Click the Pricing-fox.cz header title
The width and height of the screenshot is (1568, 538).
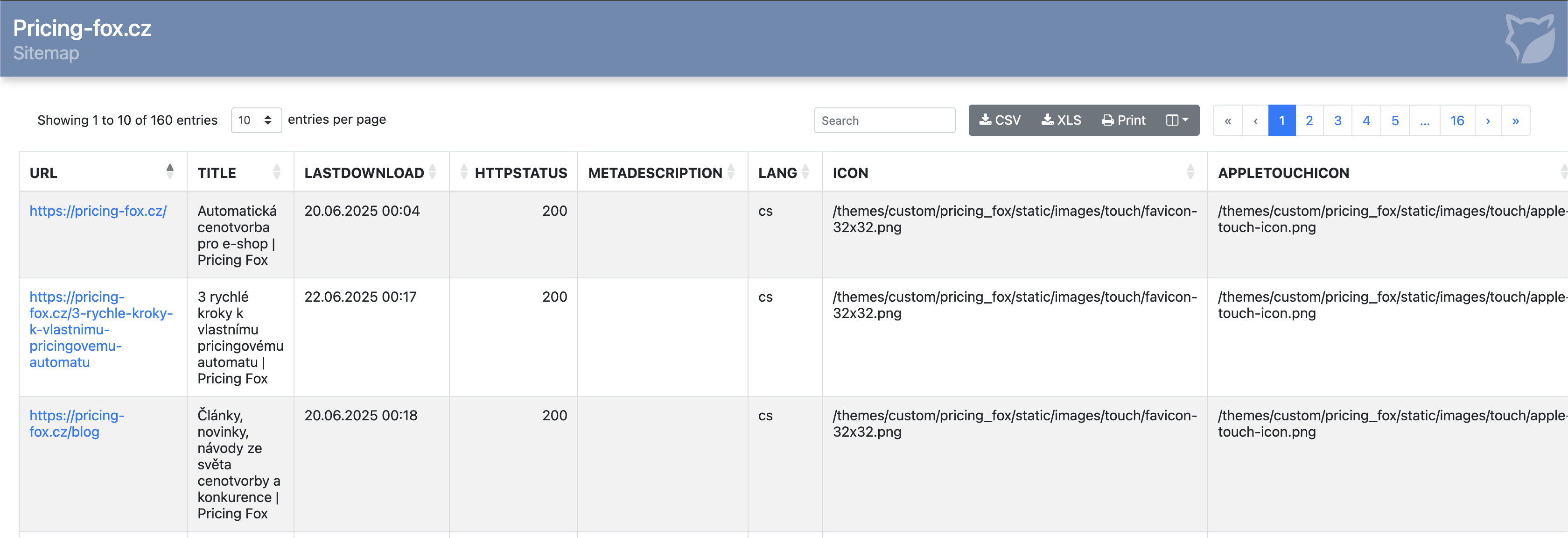82,28
